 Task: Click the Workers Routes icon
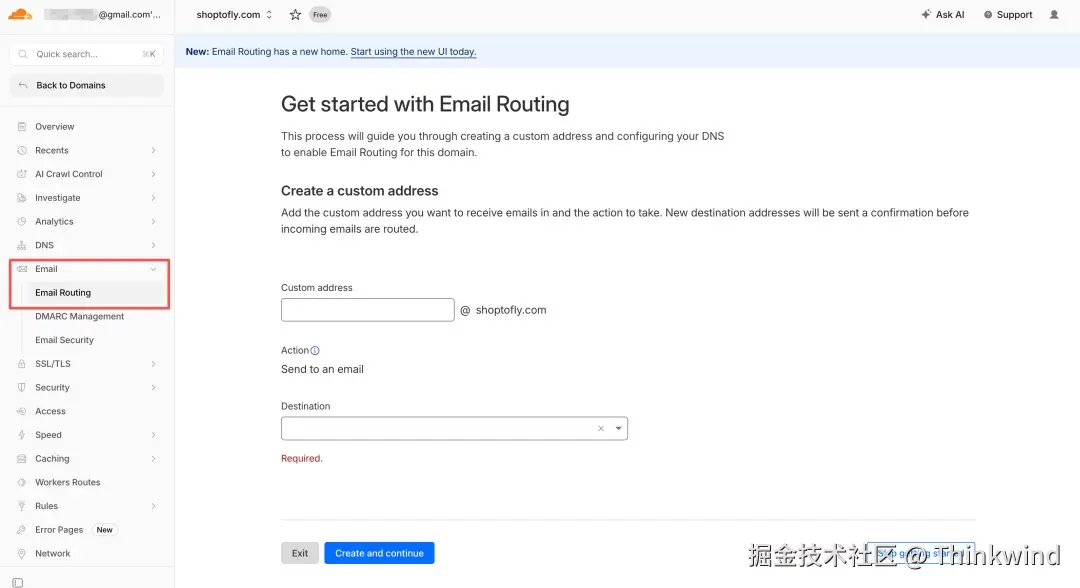[21, 483]
